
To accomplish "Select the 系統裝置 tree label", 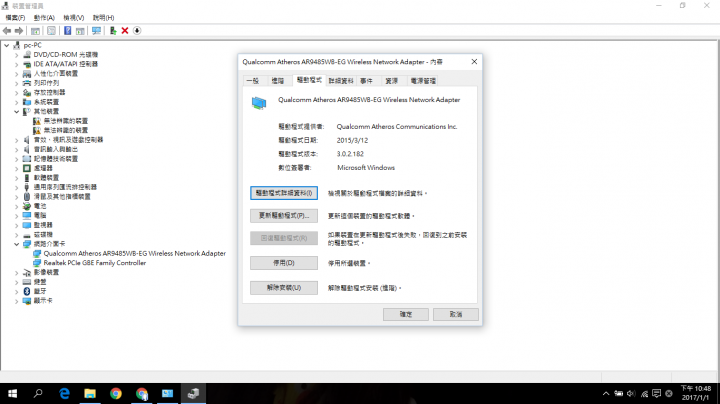I will coord(46,102).
